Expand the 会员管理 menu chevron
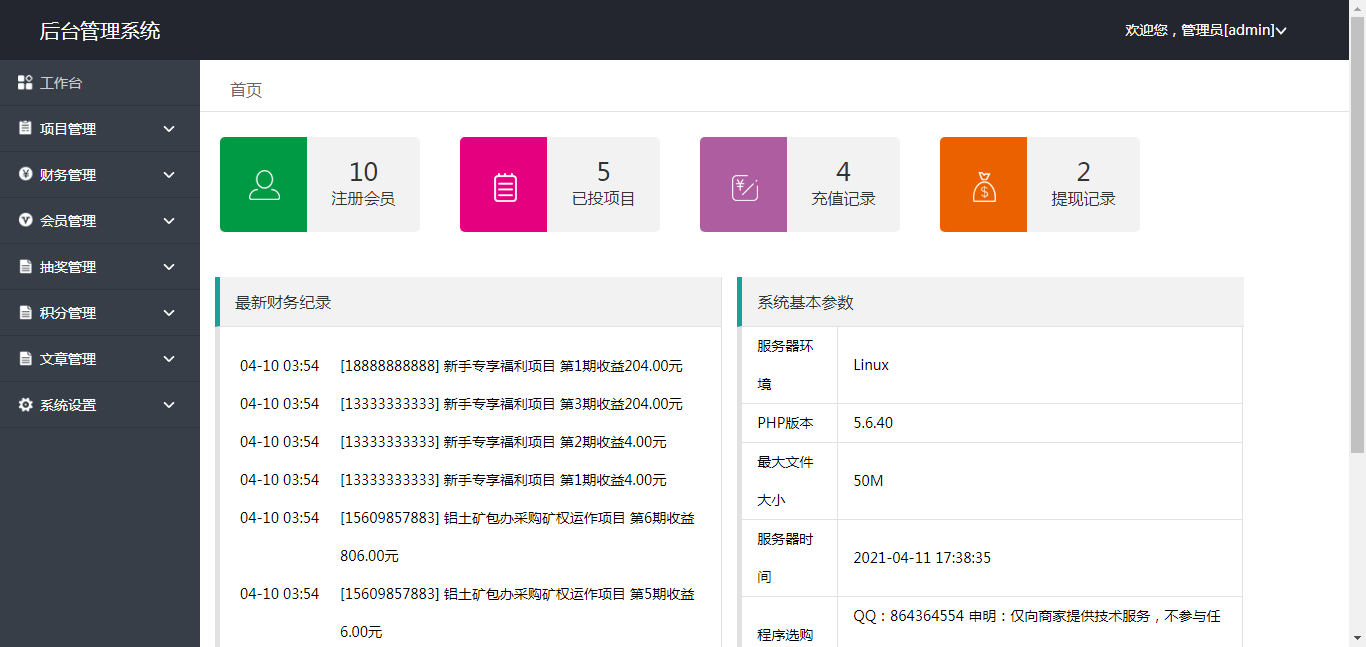Screen dimensions: 1366x647 pos(169,221)
